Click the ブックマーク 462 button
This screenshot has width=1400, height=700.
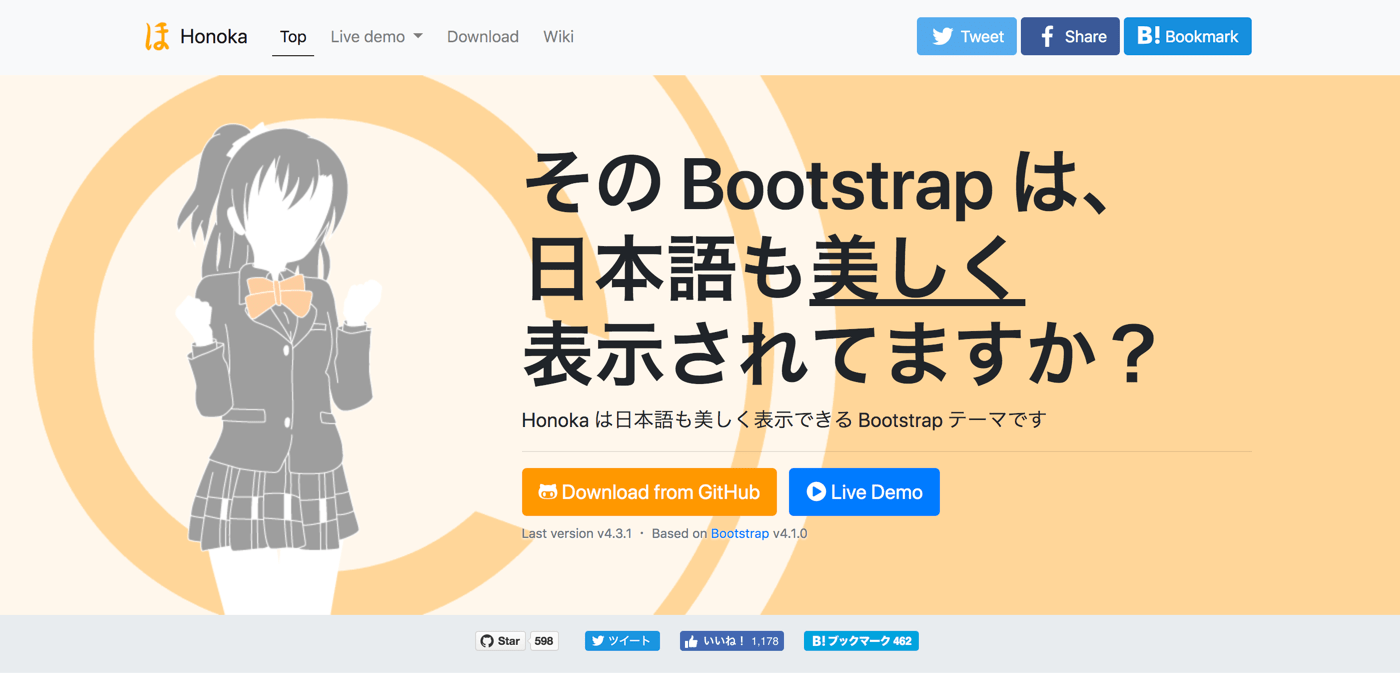point(861,641)
